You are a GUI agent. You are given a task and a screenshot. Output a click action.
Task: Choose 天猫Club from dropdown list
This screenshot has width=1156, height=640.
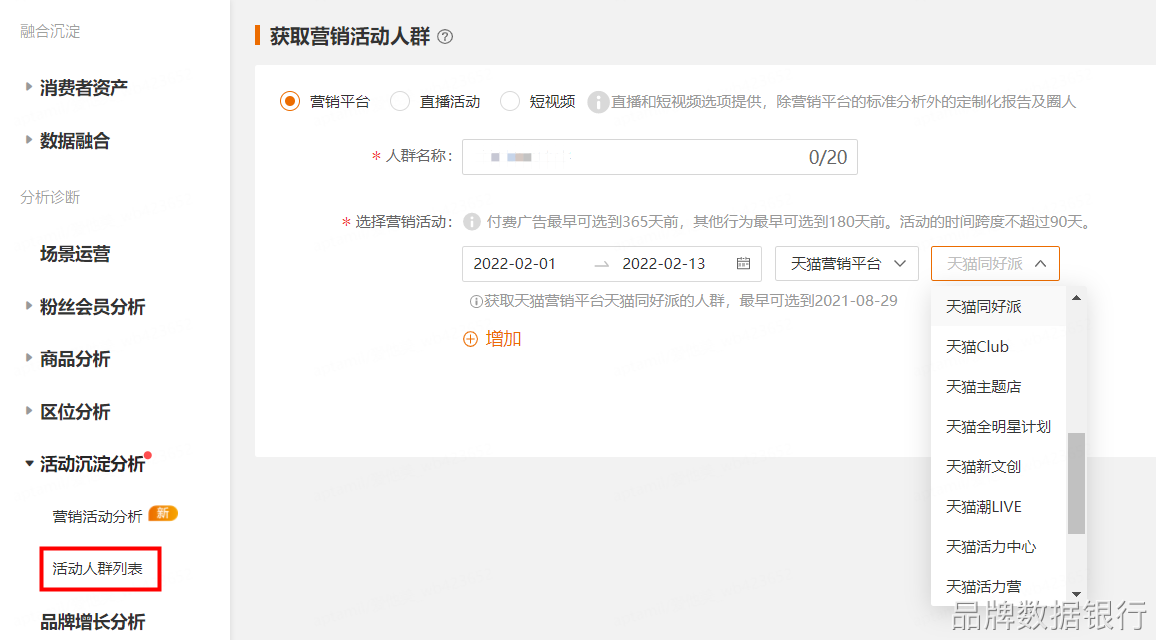pos(999,347)
